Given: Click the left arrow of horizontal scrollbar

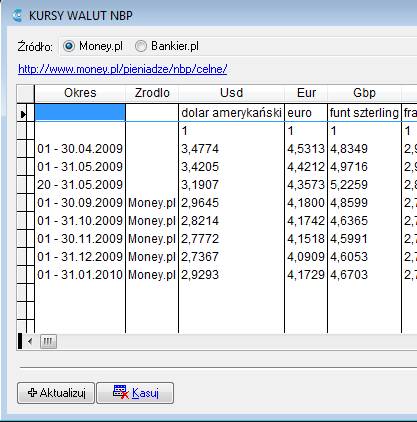Looking at the screenshot, I should click(30, 341).
